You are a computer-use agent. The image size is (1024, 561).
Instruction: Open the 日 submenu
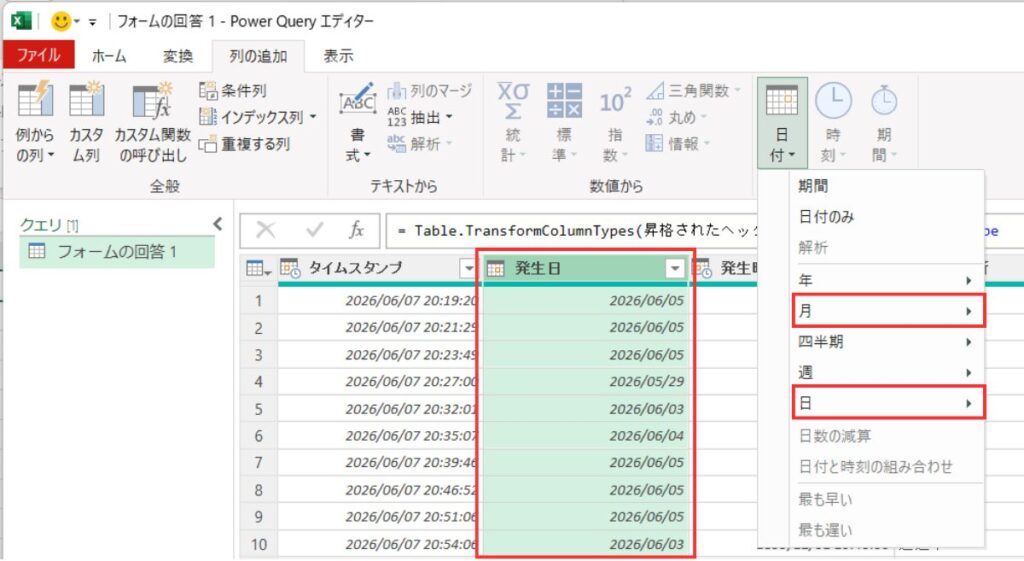[x=888, y=403]
